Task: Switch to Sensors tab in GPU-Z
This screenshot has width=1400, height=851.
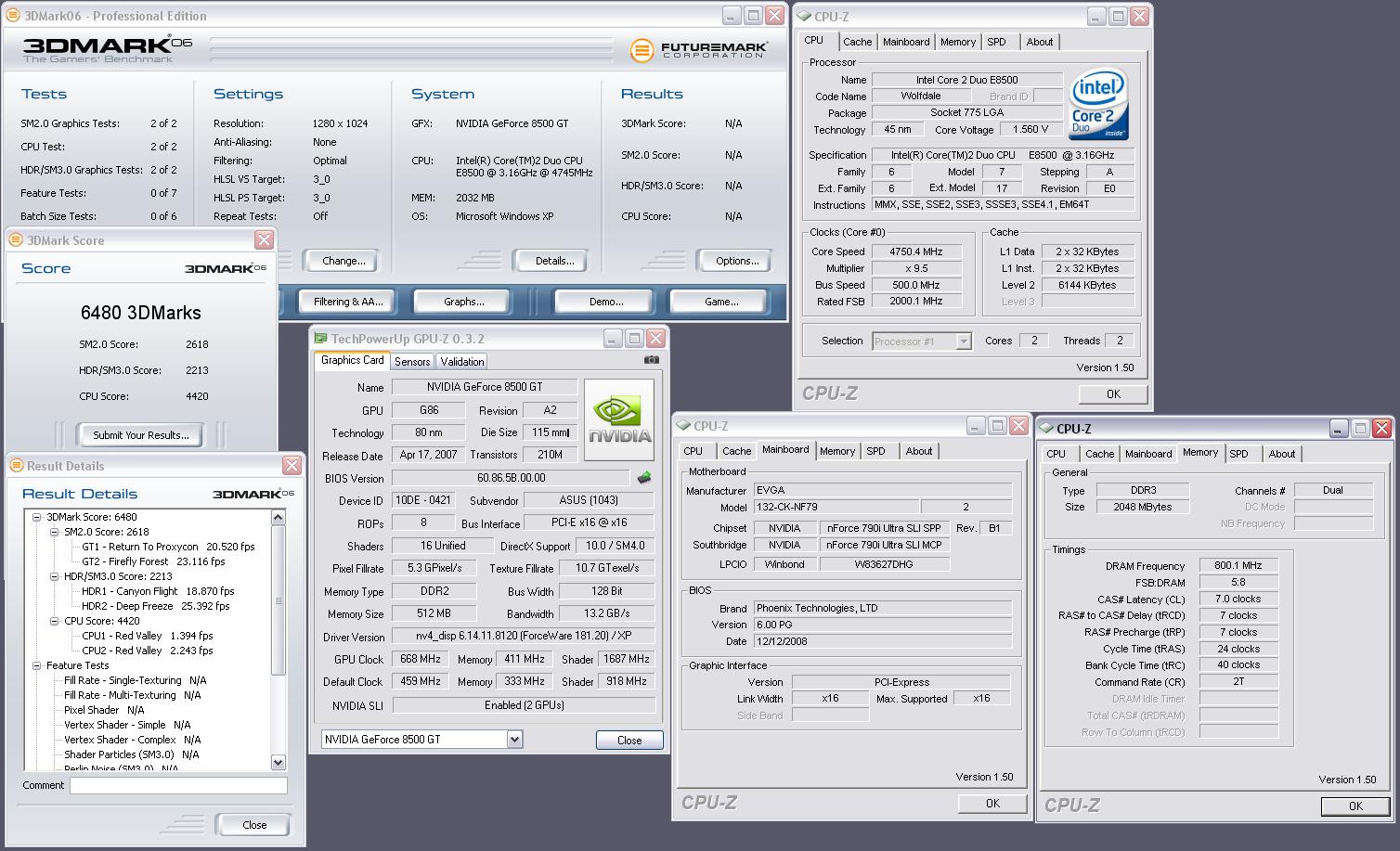Action: click(412, 362)
